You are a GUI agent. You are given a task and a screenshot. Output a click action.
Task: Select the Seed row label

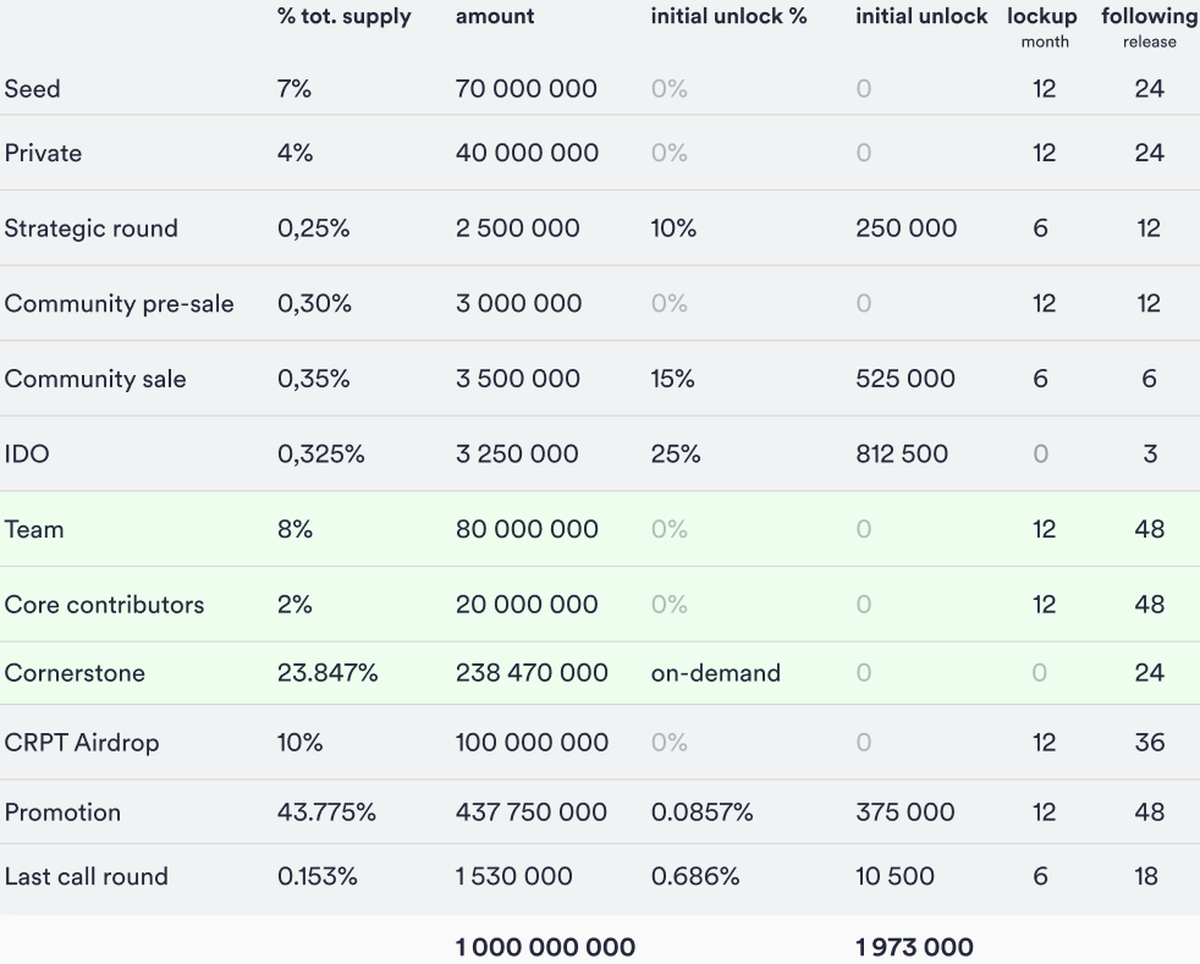[32, 89]
